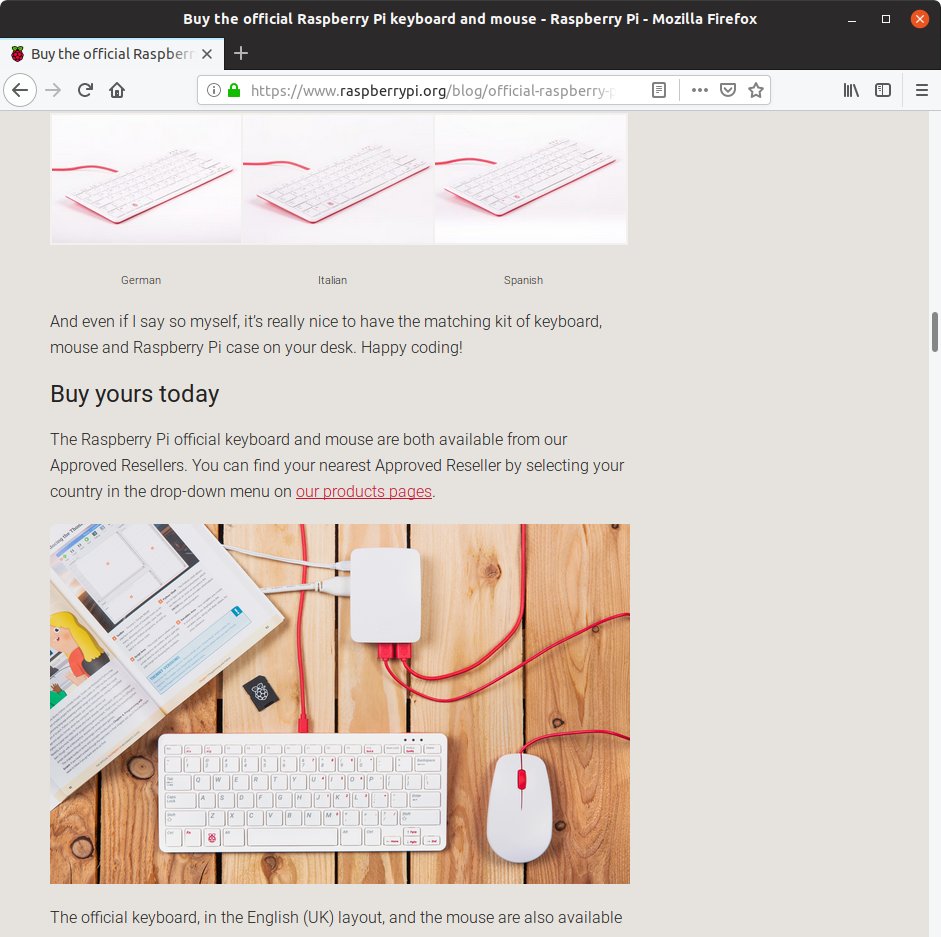Click the vertical scrollbar thumb
The image size is (941, 937).
934,331
